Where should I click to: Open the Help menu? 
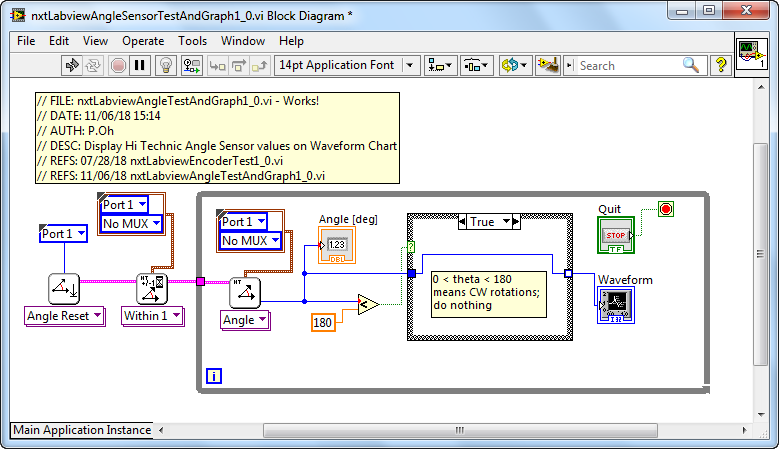[291, 41]
